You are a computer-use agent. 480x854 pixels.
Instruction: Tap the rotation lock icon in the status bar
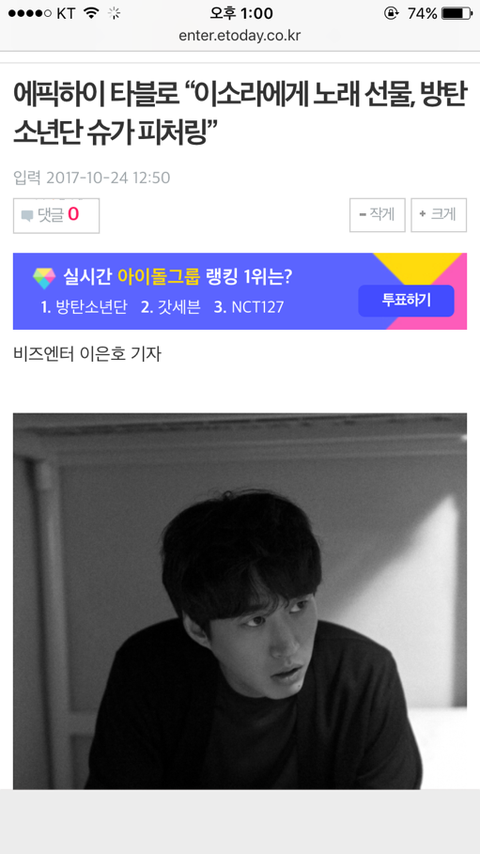pos(391,13)
